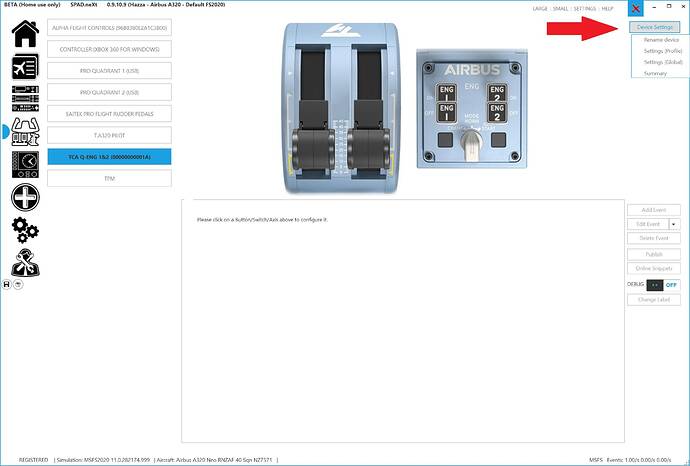Click the Online Snippets button
This screenshot has height=466, width=690.
click(653, 268)
